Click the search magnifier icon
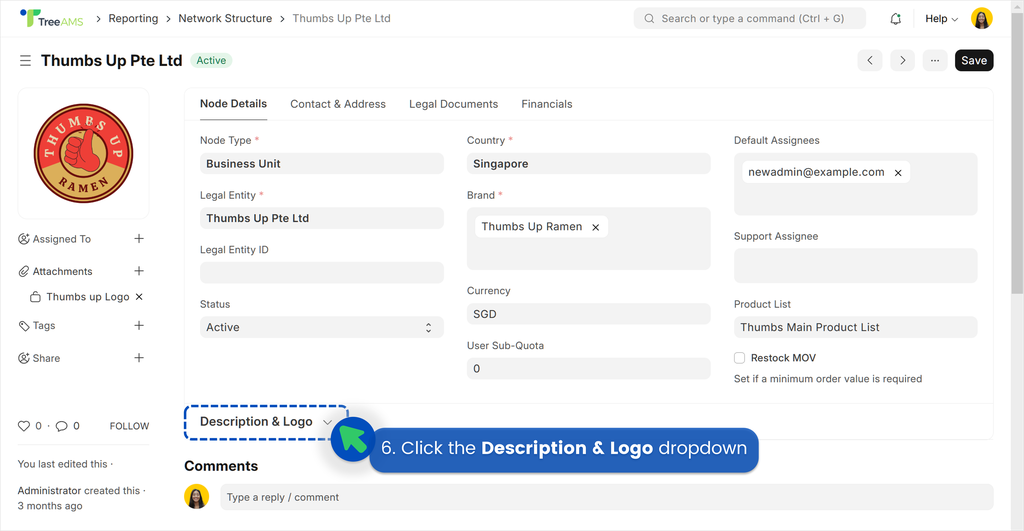 tap(649, 18)
